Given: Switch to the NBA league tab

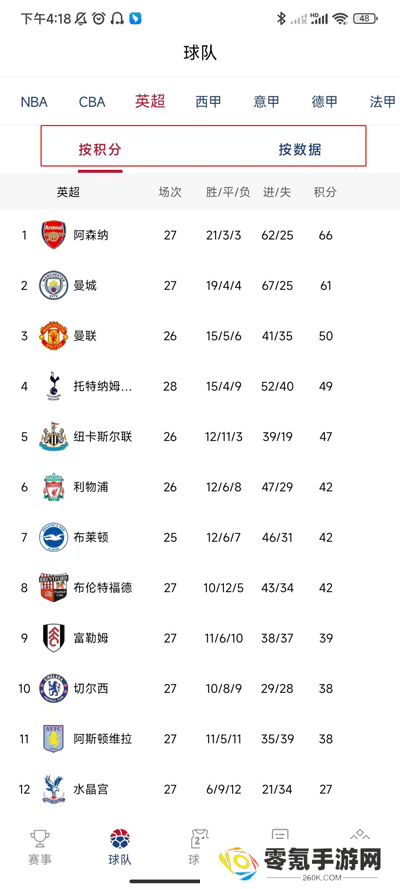Looking at the screenshot, I should pyautogui.click(x=34, y=102).
